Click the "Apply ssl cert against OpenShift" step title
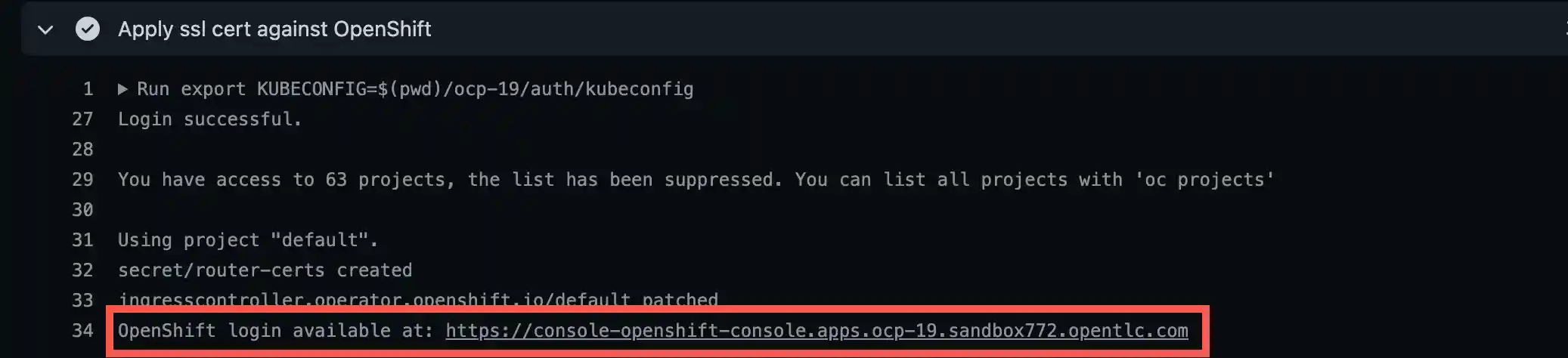 (x=274, y=29)
